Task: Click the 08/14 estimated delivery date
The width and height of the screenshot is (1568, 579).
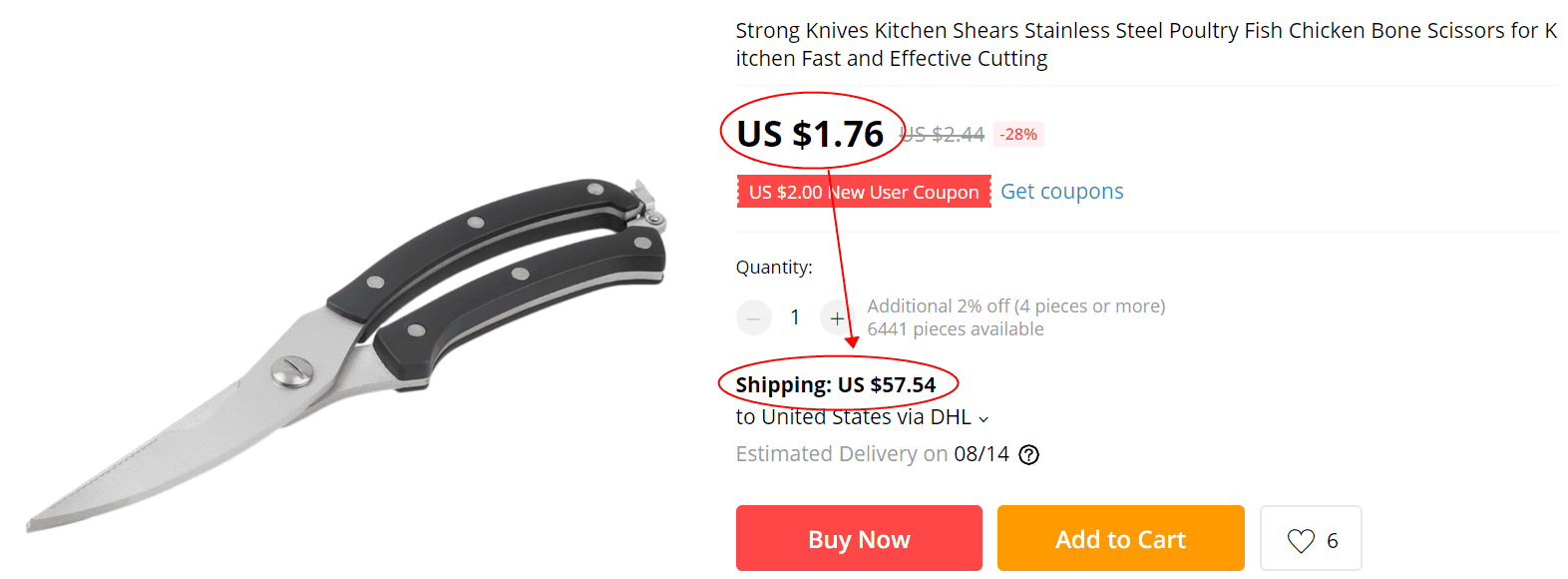Action: [981, 454]
